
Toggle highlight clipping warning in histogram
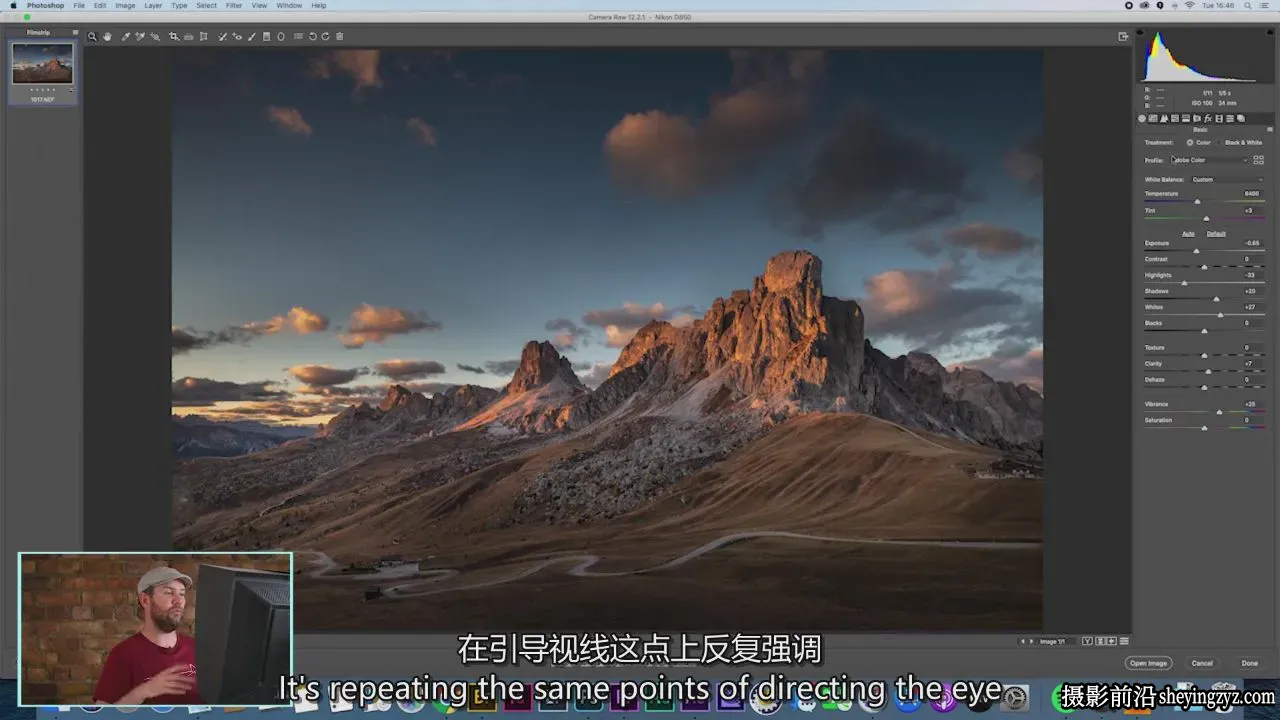pyautogui.click(x=1270, y=32)
